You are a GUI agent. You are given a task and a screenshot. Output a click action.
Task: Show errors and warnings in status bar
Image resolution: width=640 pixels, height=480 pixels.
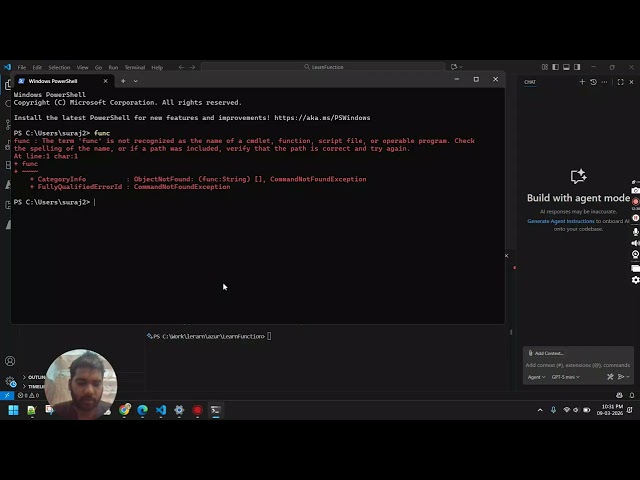pos(29,395)
